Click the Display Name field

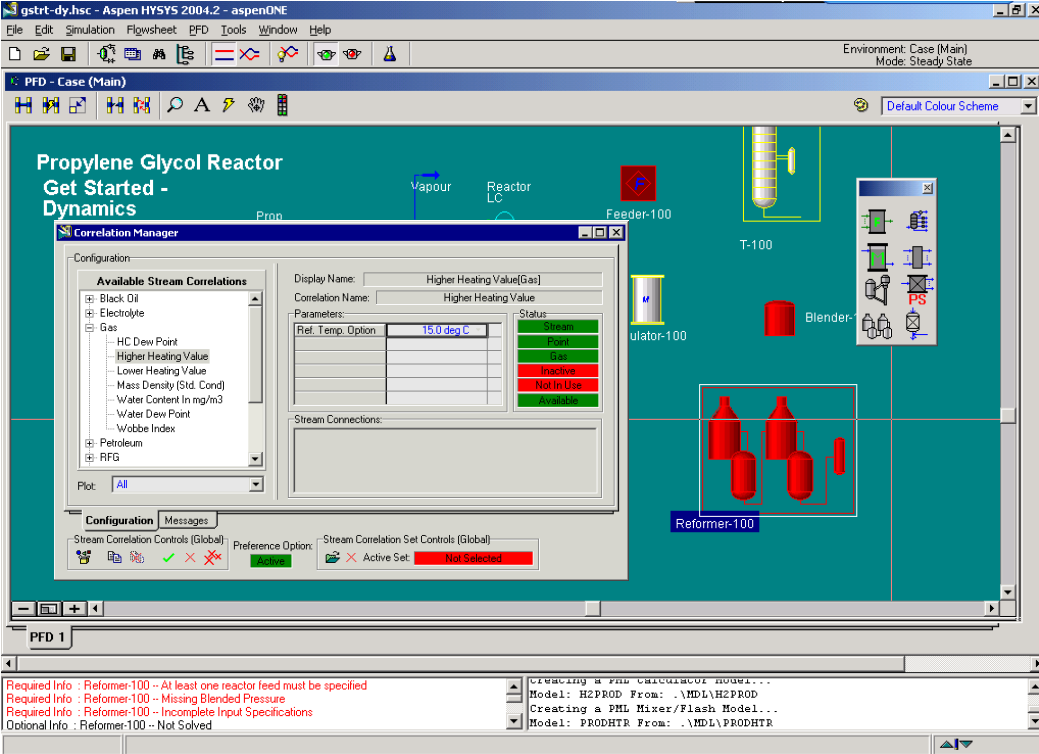483,280
